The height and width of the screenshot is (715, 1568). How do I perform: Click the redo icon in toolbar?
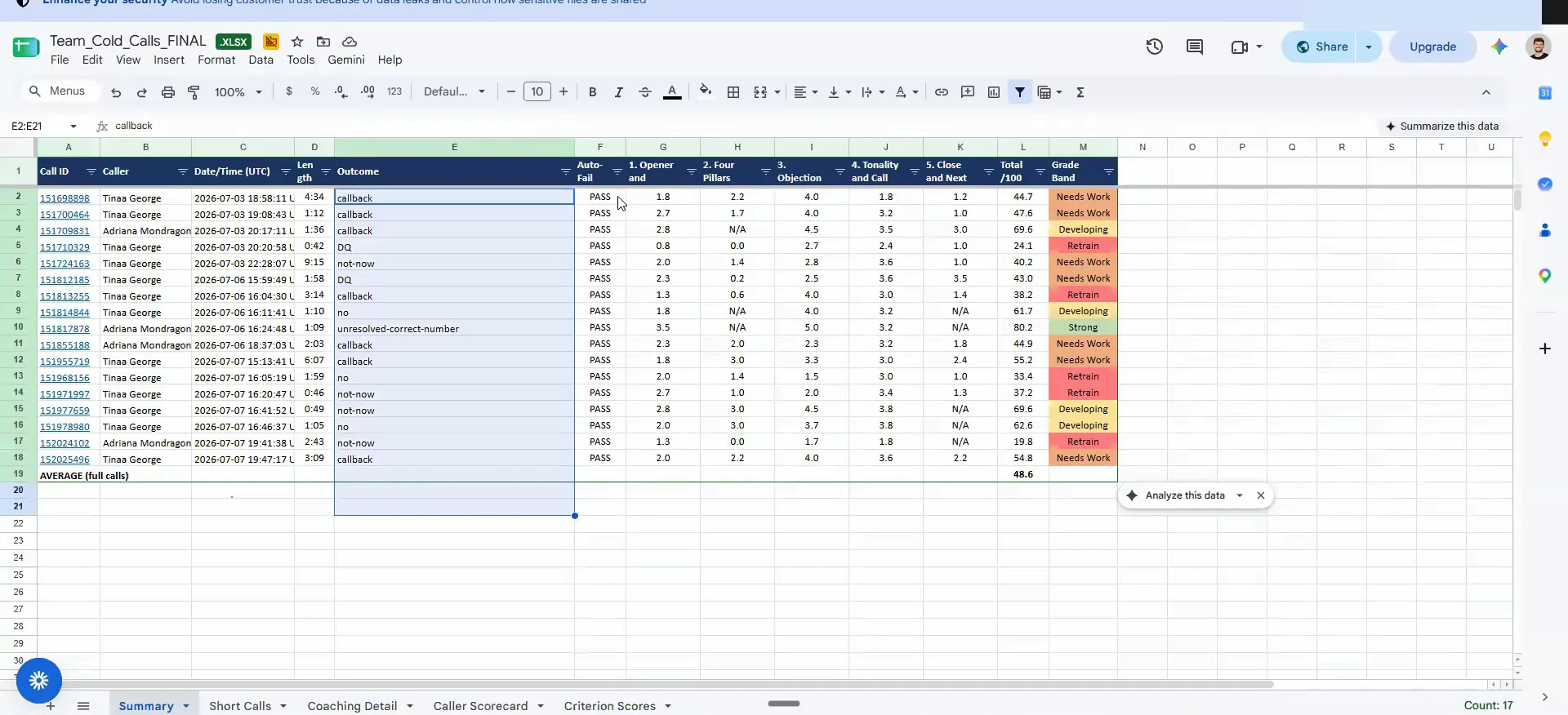(x=142, y=92)
